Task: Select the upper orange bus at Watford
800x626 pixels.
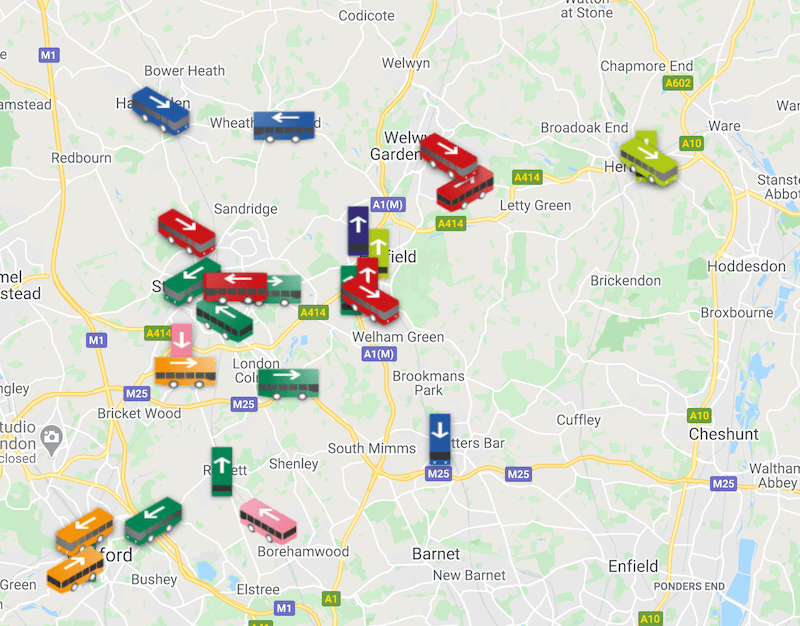Action: coord(85,531)
